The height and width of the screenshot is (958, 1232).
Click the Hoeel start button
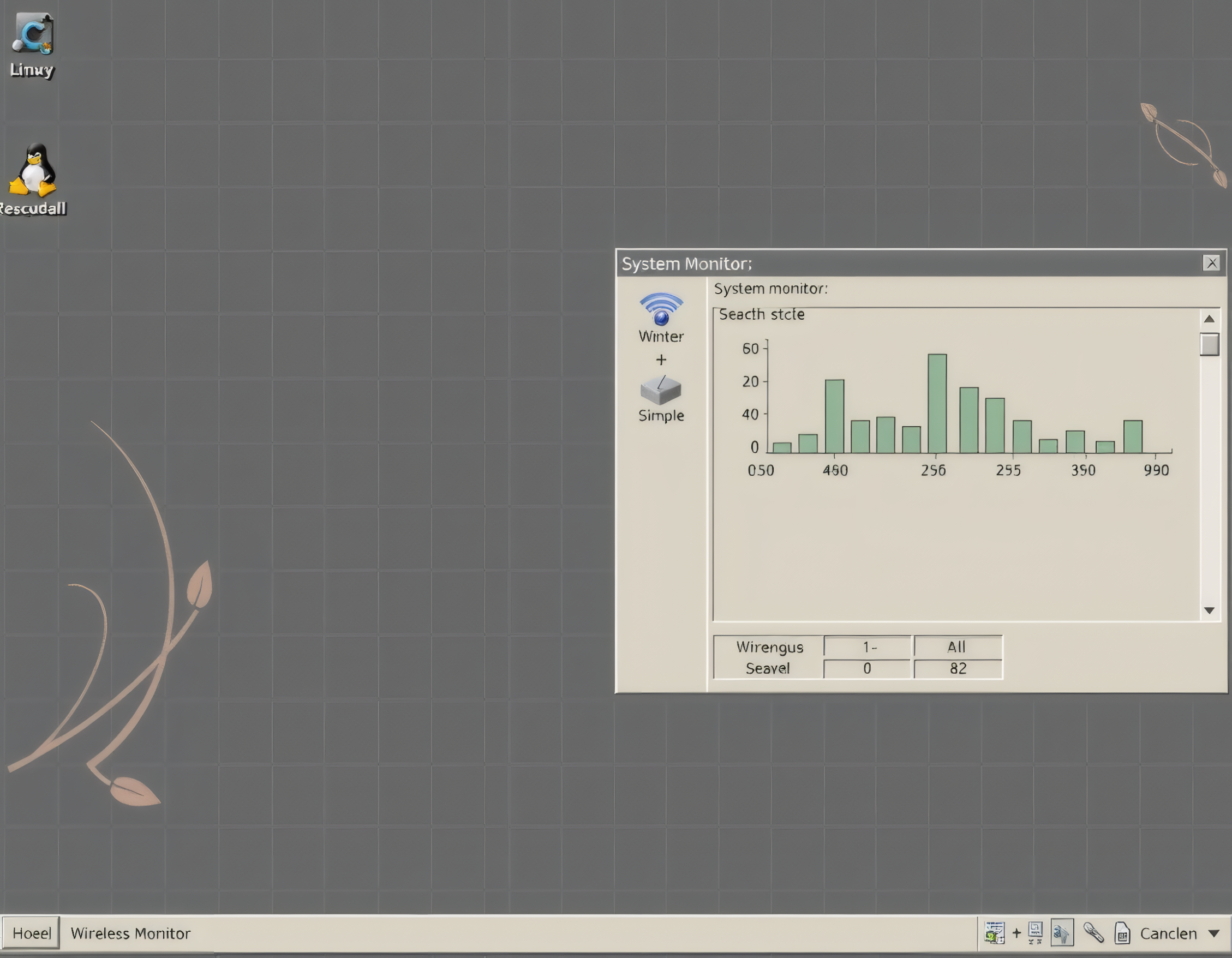point(32,933)
